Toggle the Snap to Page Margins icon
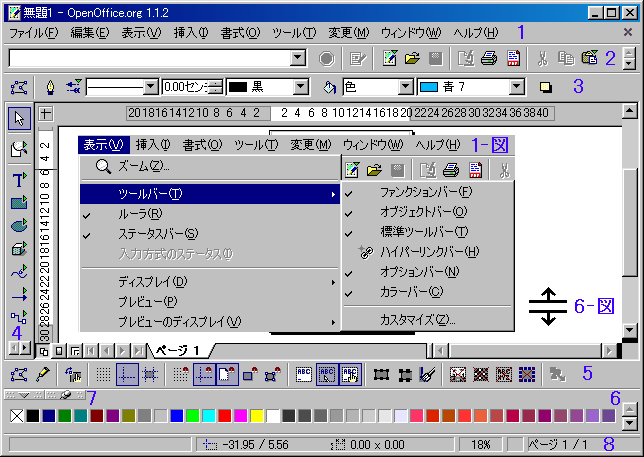This screenshot has height=457, width=644. click(x=227, y=374)
